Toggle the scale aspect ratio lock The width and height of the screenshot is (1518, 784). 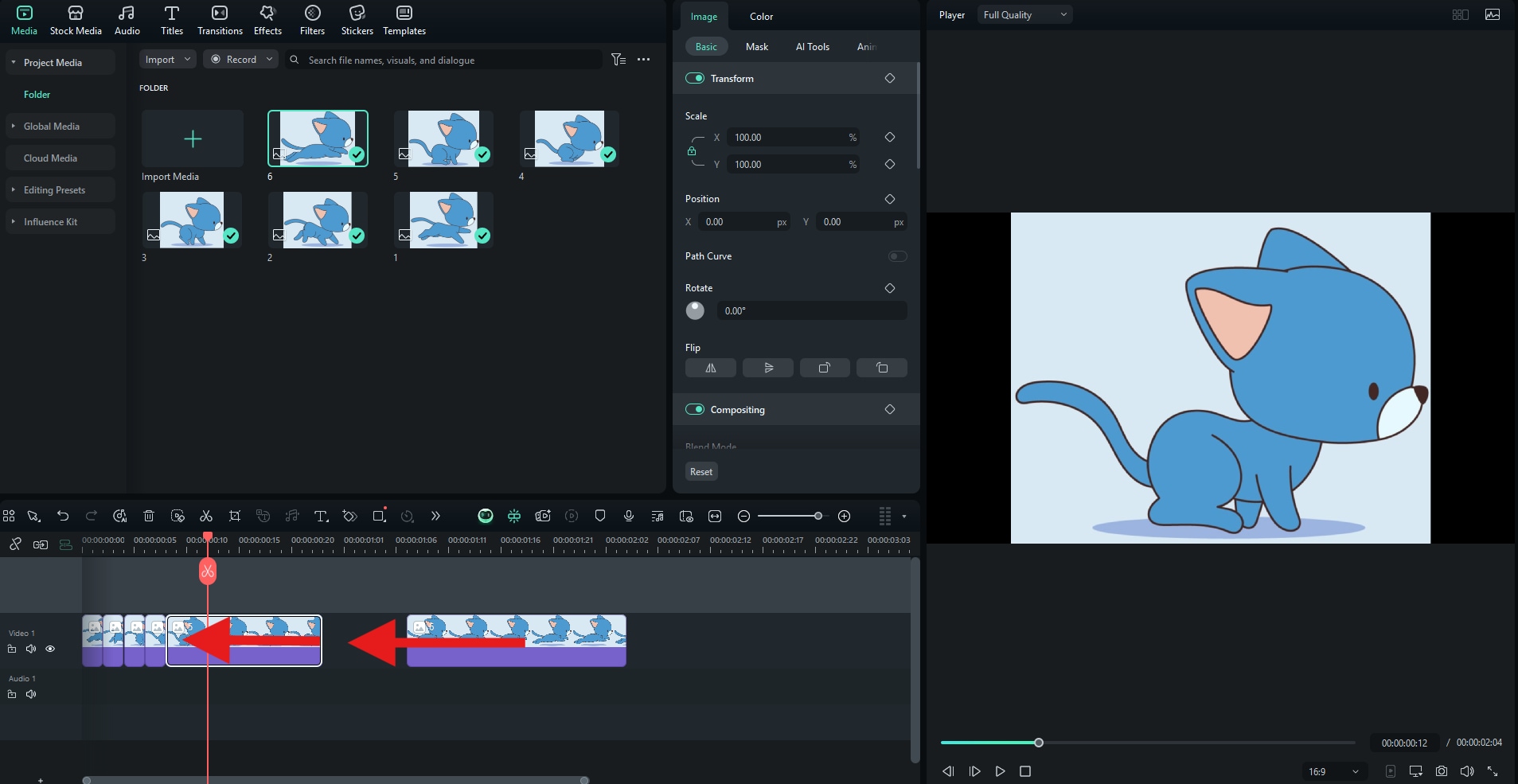692,151
